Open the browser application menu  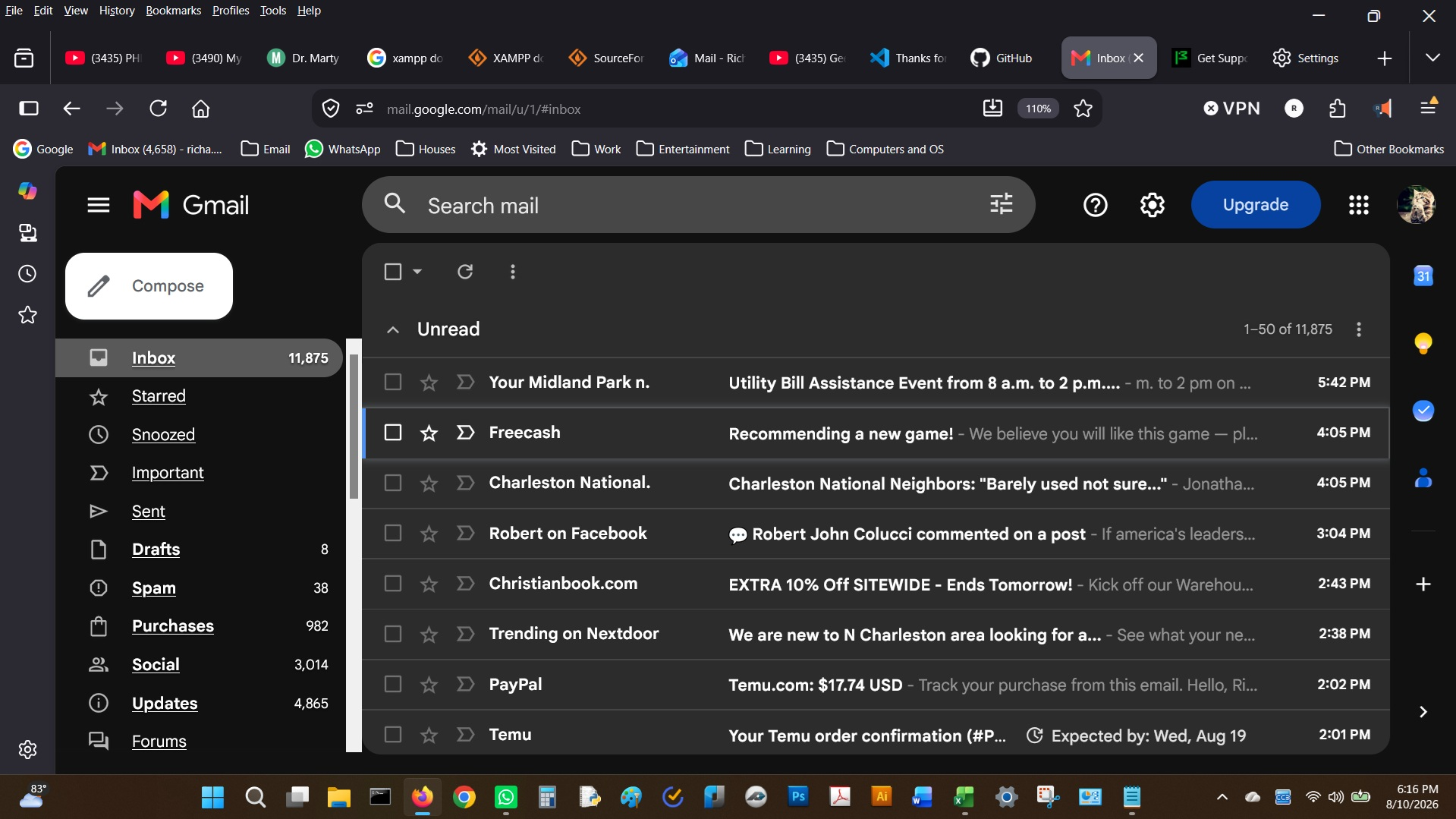pos(1429,107)
